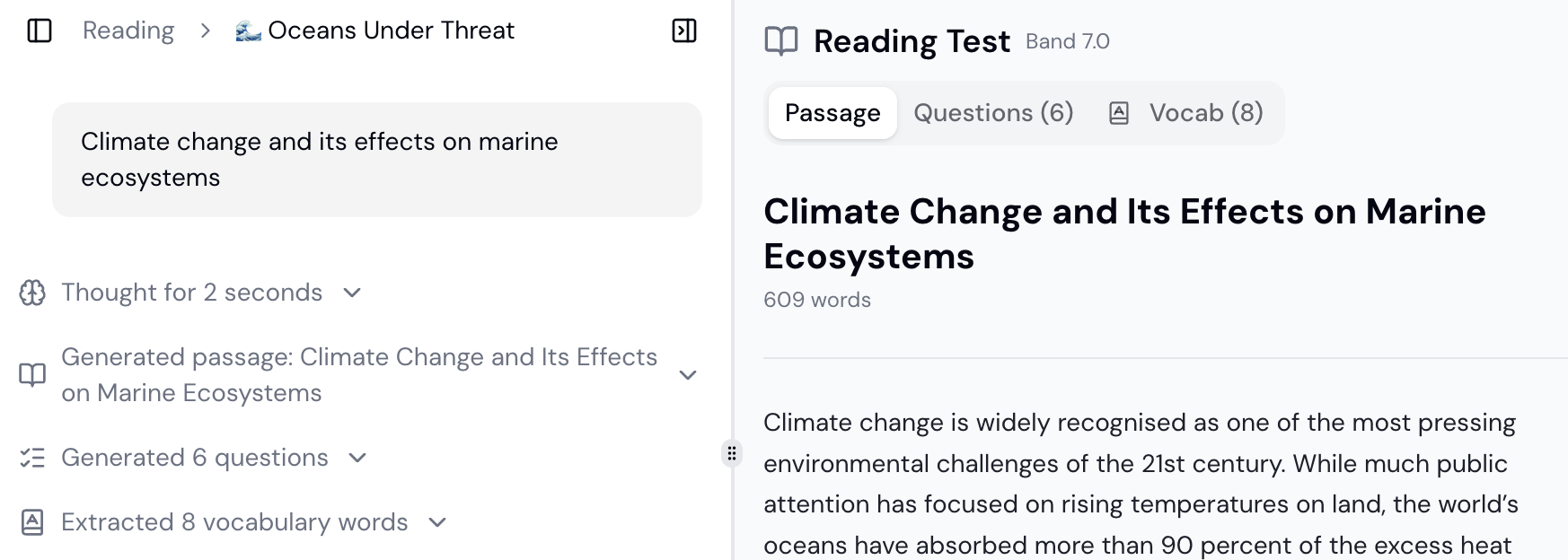This screenshot has width=1568, height=560.
Task: Click the brain icon beside Thought for 2 seconds
Action: coord(32,293)
